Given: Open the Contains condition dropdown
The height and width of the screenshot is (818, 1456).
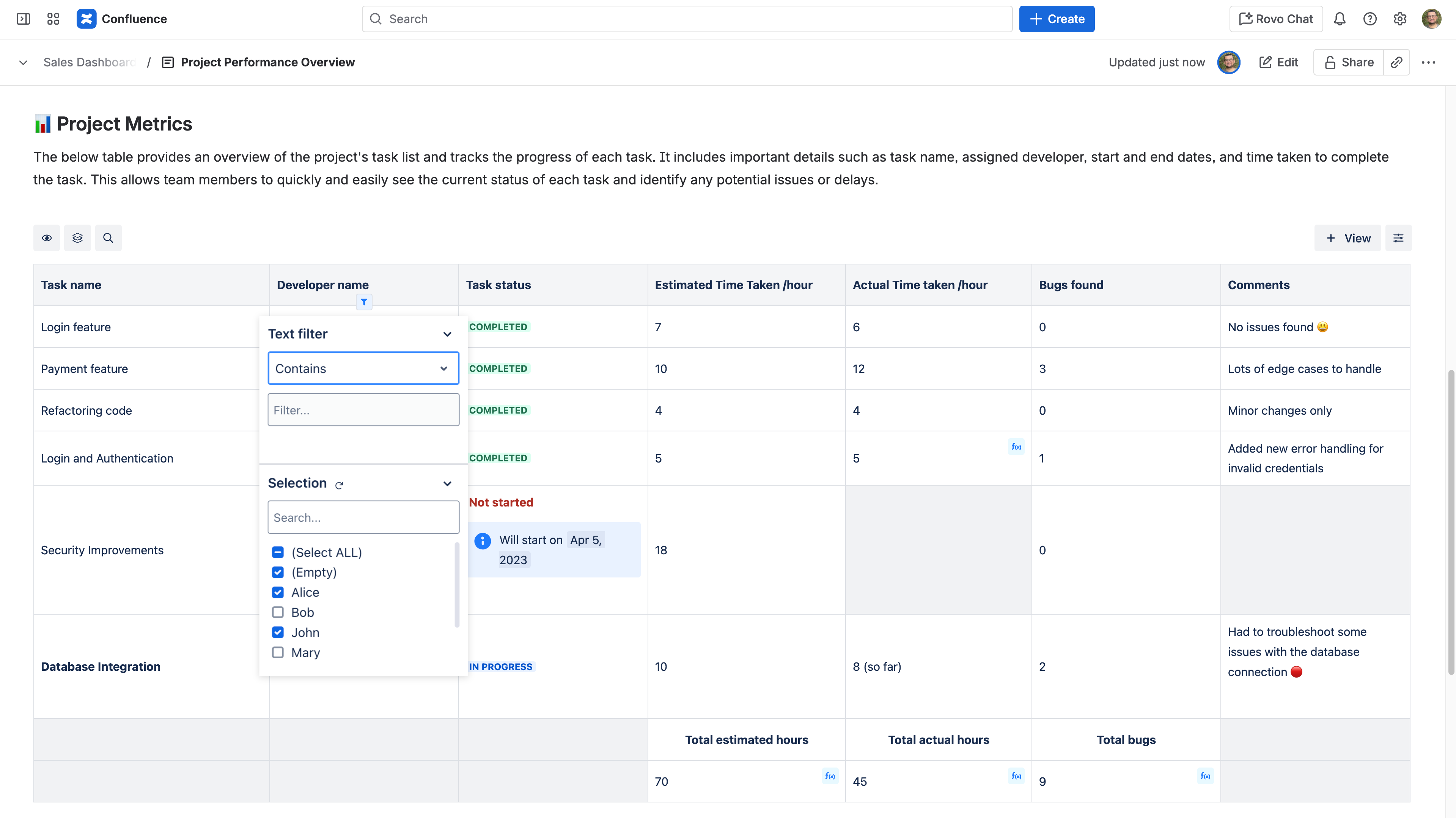Looking at the screenshot, I should (x=363, y=368).
